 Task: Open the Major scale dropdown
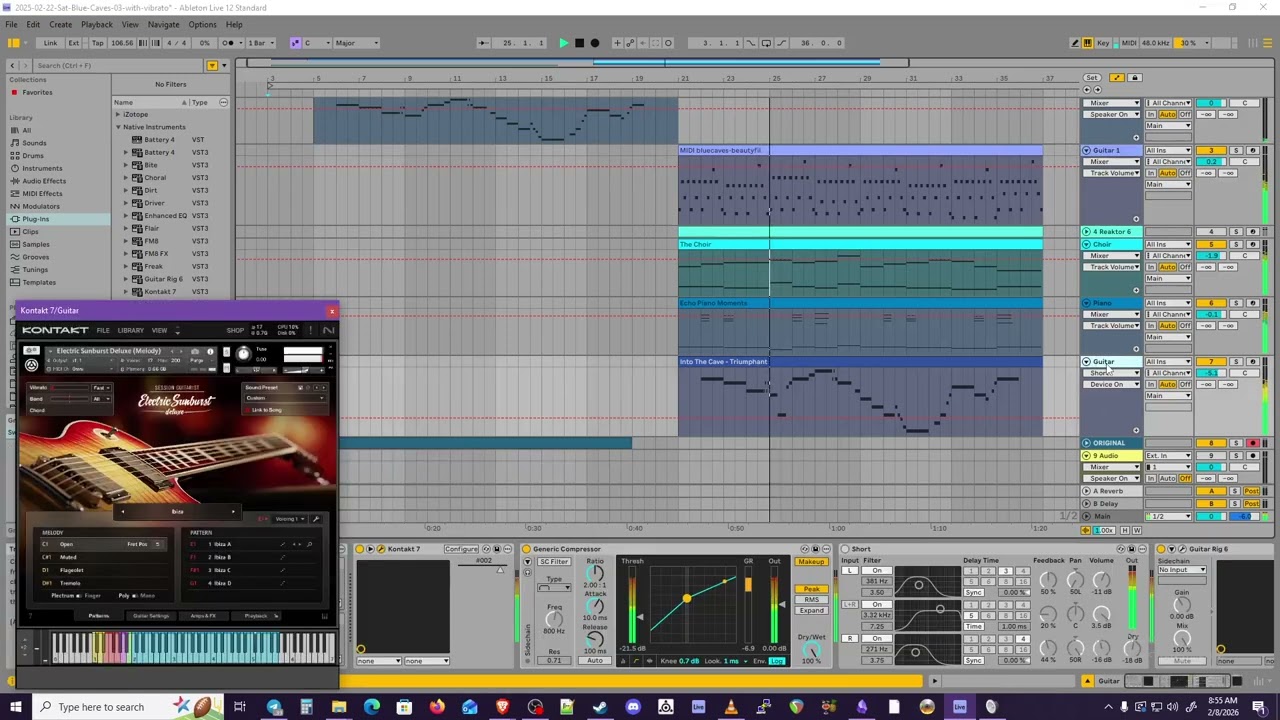[x=357, y=43]
